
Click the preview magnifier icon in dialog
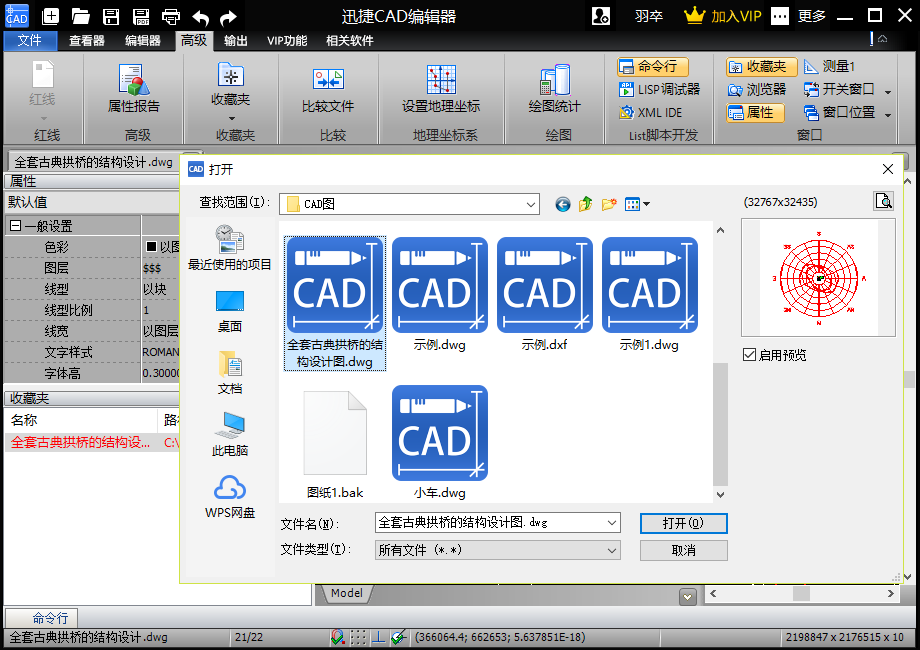point(884,201)
